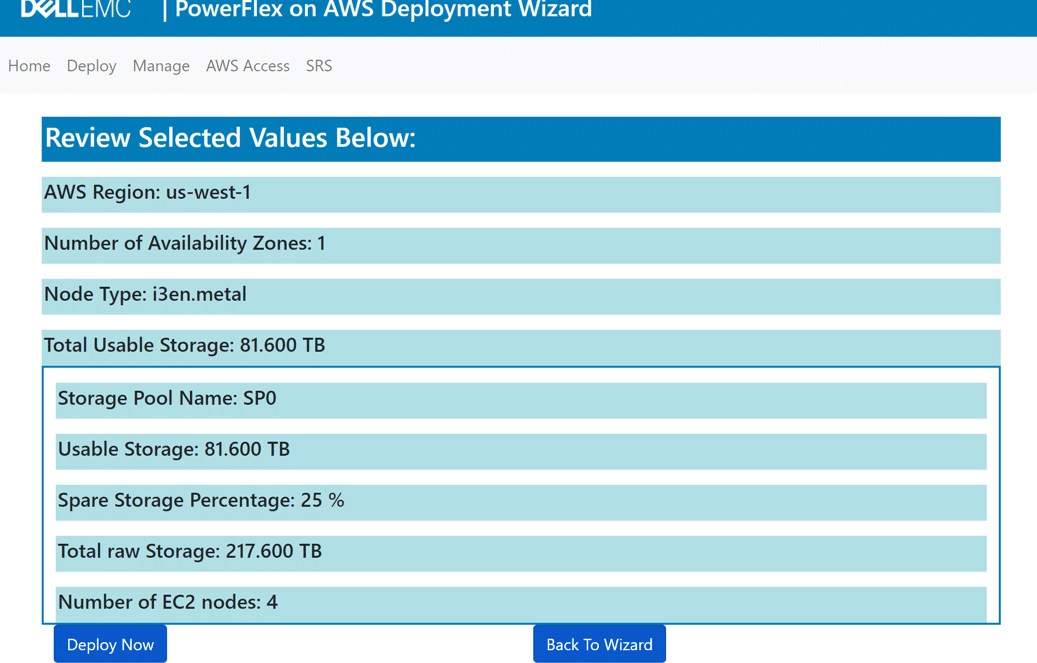This screenshot has height=663, width=1037.
Task: Click the PowerFlex on AWS Deployment Wizard title
Action: (383, 9)
